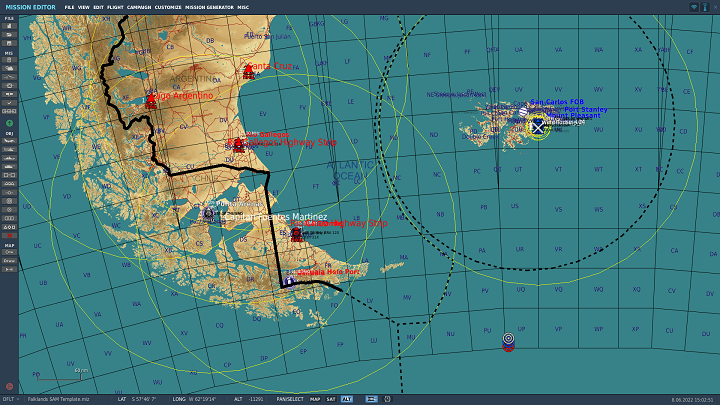Create a new mission from the FILE toolbar
Viewport: 720px width, 405px height.
pos(9,24)
